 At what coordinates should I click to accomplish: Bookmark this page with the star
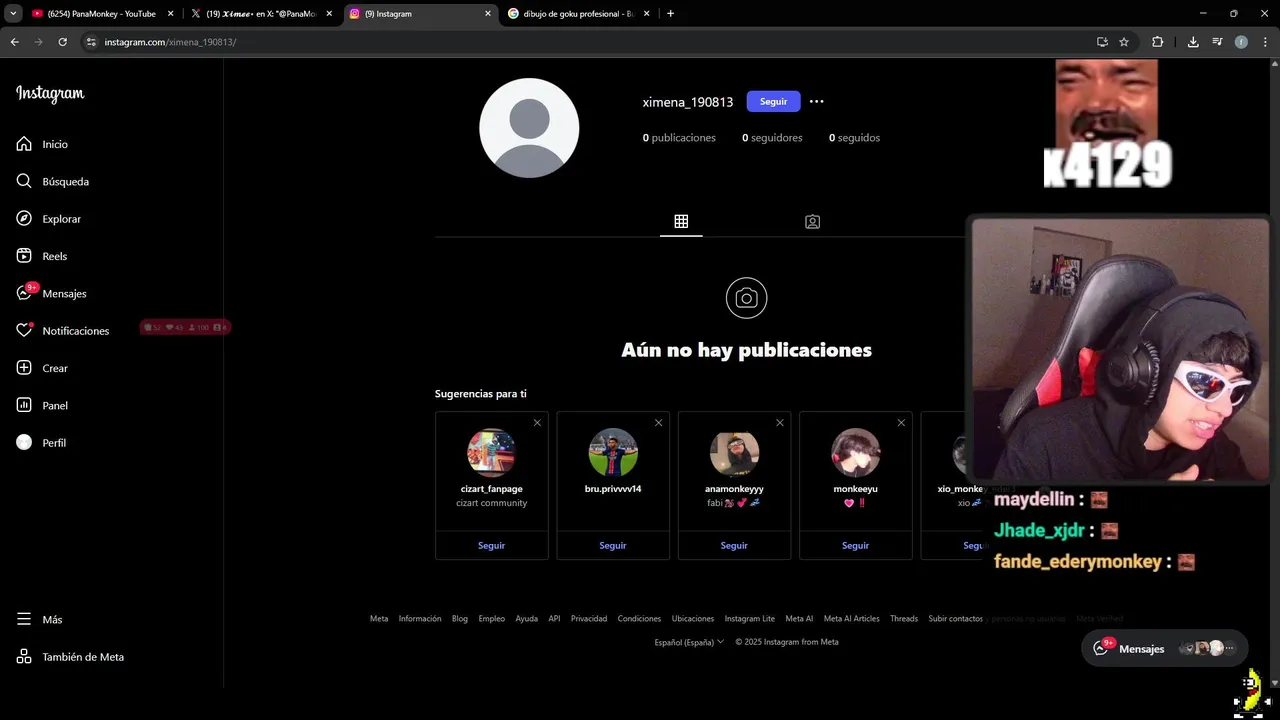pyautogui.click(x=1124, y=42)
